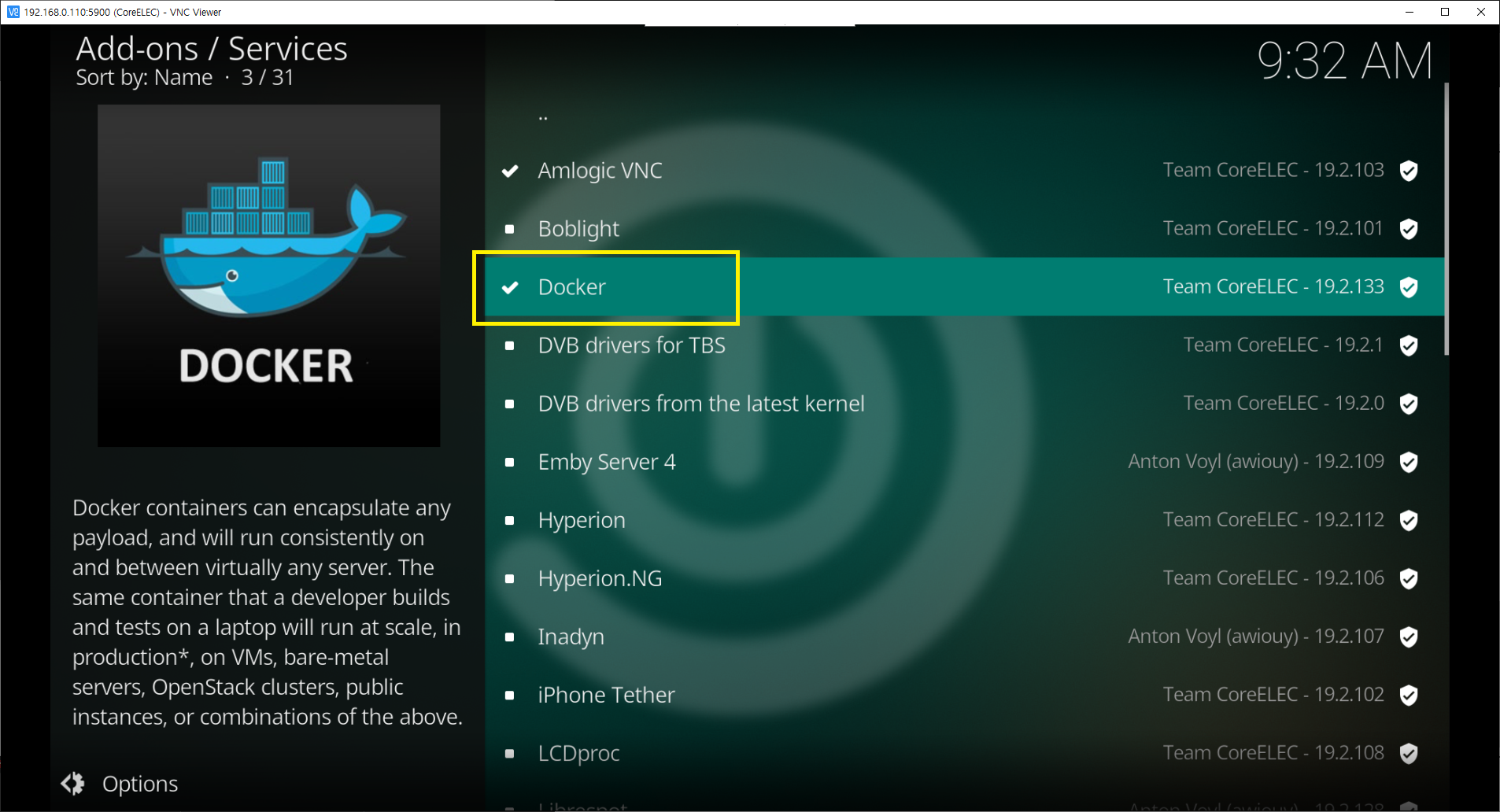Click the Docker description text

(x=268, y=612)
